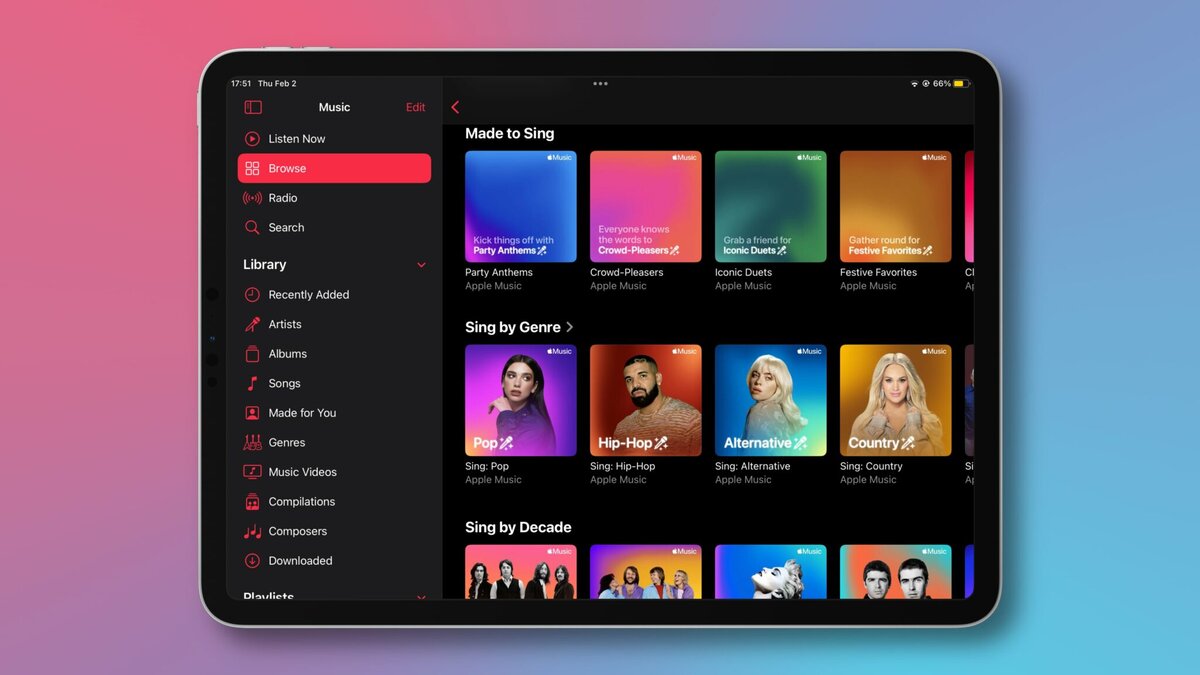The width and height of the screenshot is (1200, 675).
Task: Click the 'Sing by Decade' heading
Action: click(x=518, y=528)
